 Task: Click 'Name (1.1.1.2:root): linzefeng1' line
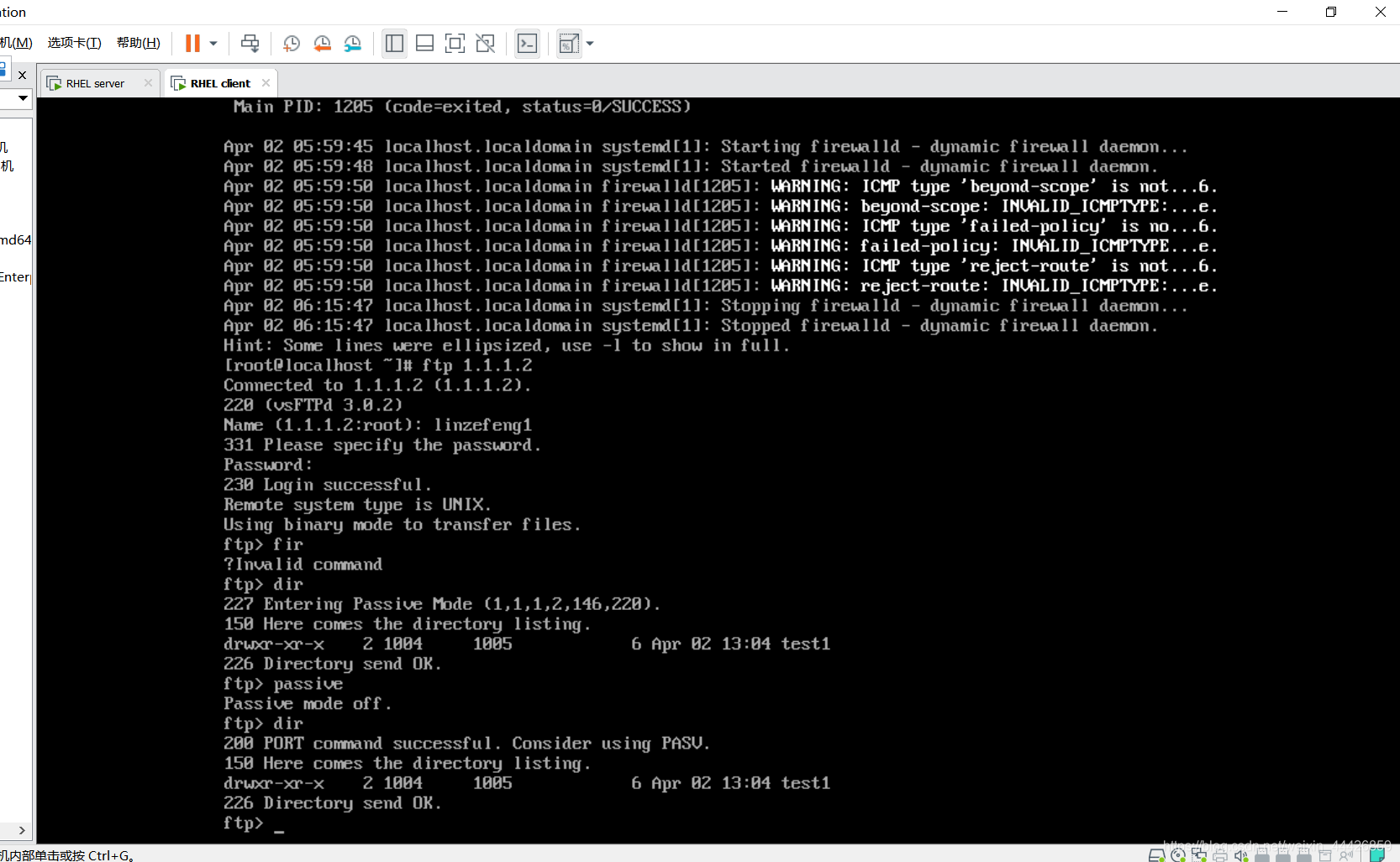[377, 425]
